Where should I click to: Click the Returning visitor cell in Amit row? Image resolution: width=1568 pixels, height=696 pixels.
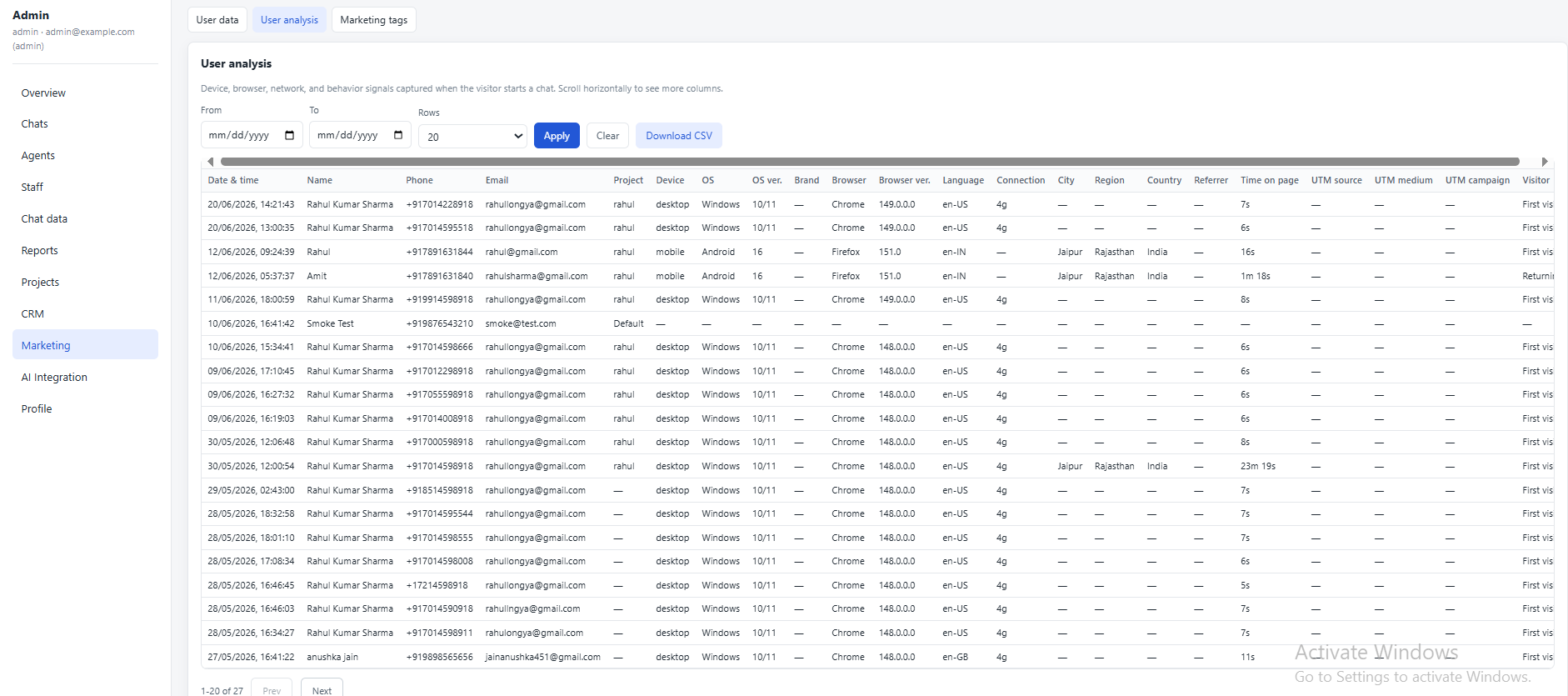(1538, 276)
